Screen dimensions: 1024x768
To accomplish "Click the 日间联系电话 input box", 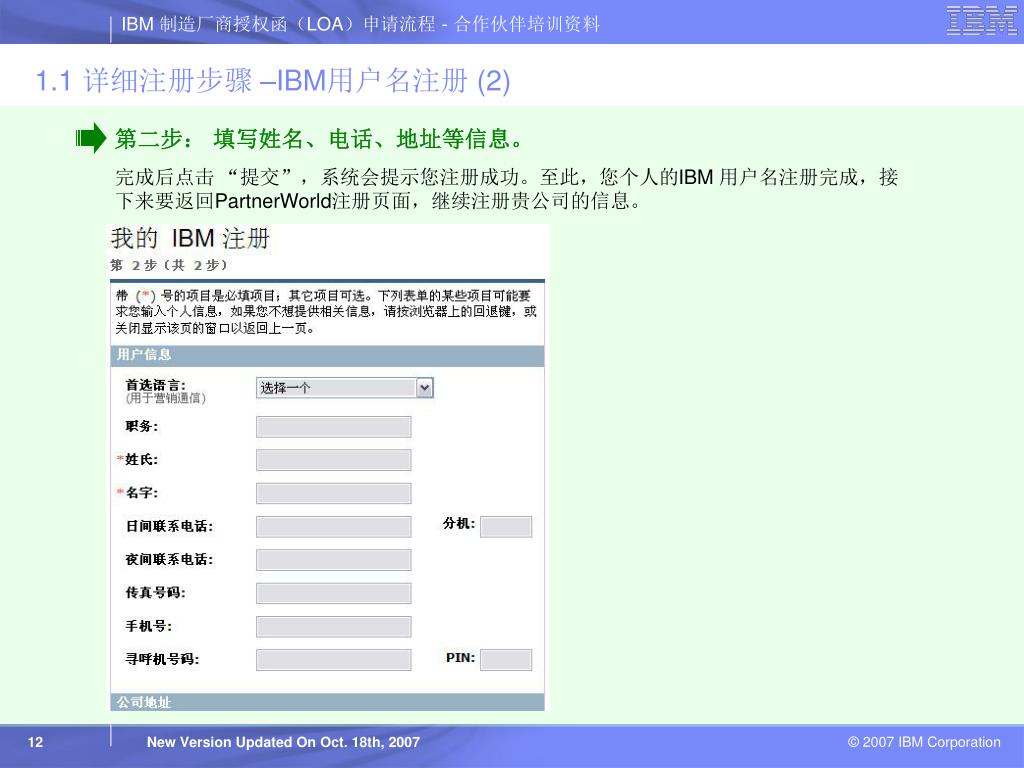I will tap(334, 526).
